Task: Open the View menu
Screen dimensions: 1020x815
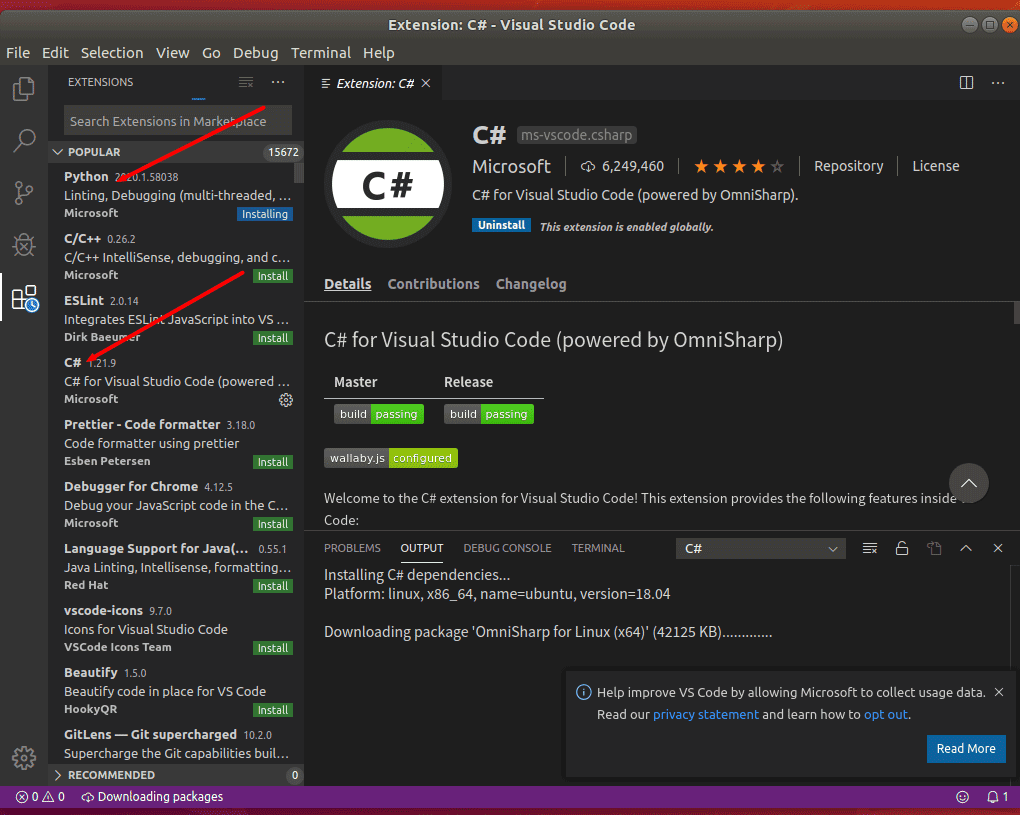Action: point(172,53)
